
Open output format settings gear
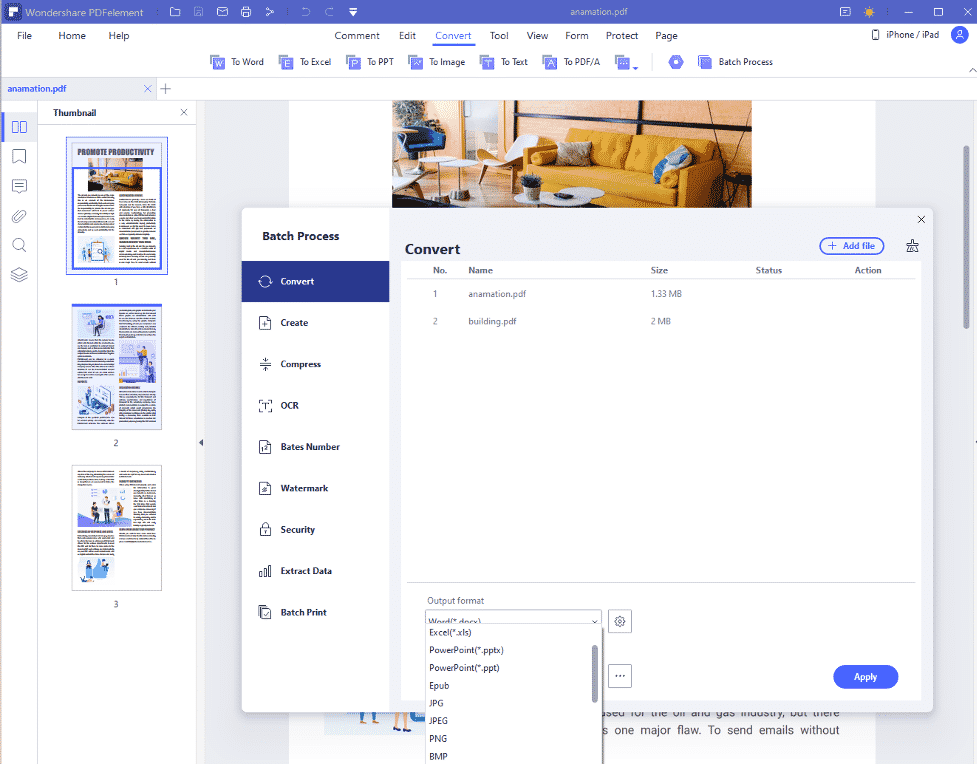point(620,621)
